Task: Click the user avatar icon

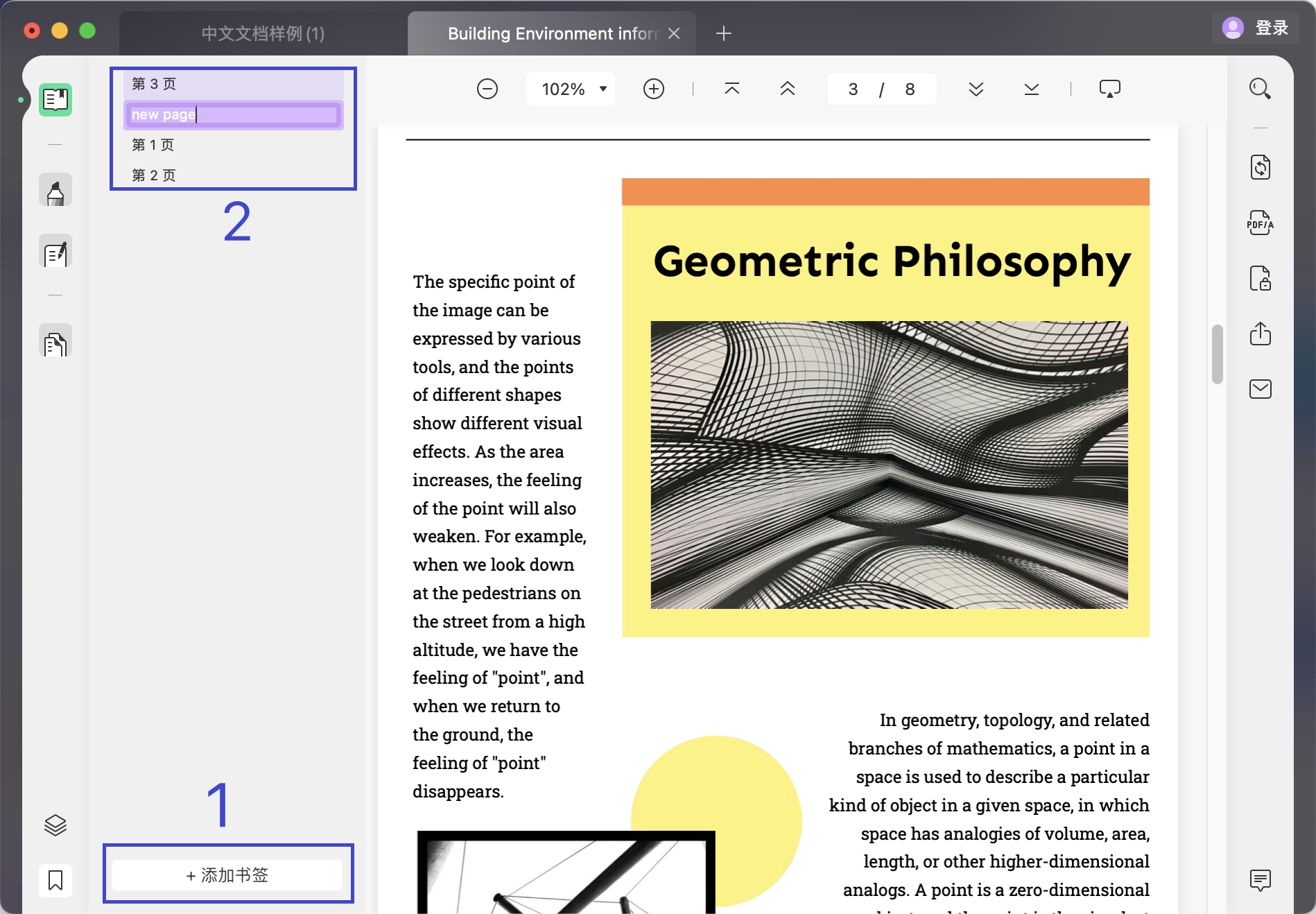Action: pos(1233,28)
